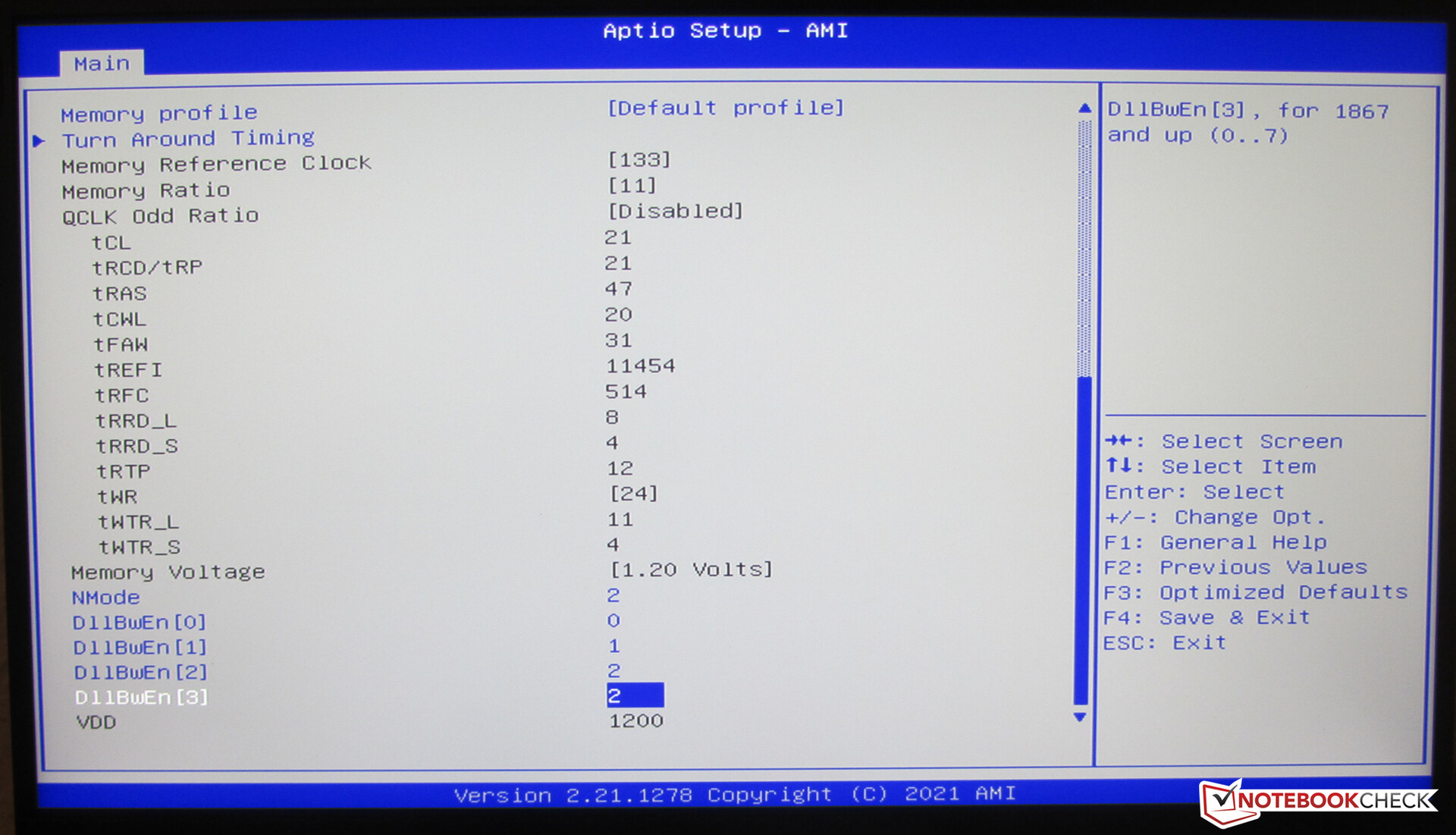Click the highlighted DllBwEn[3] value field
The width and height of the screenshot is (1456, 835).
(634, 695)
